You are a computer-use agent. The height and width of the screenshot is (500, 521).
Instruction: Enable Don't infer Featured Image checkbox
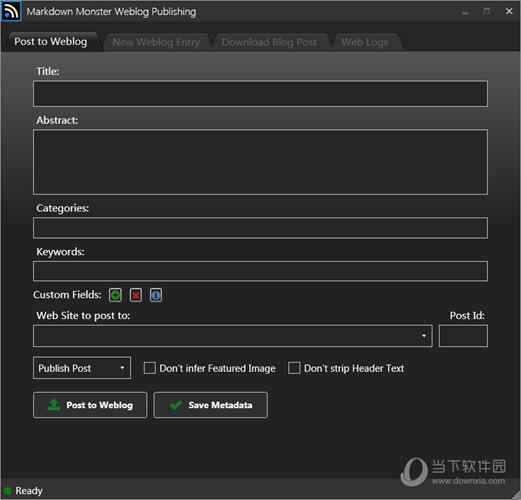(x=149, y=368)
